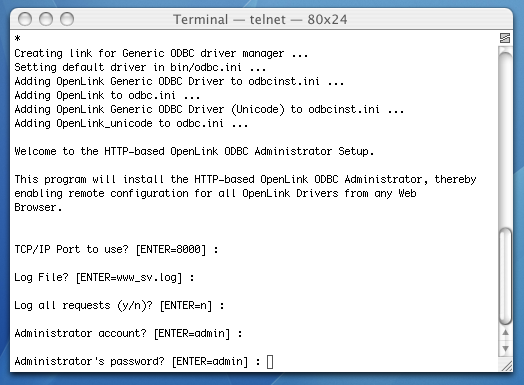Click the scroll down arrow in the scrollbar
Screen dimensions: 524x385
click(x=505, y=348)
